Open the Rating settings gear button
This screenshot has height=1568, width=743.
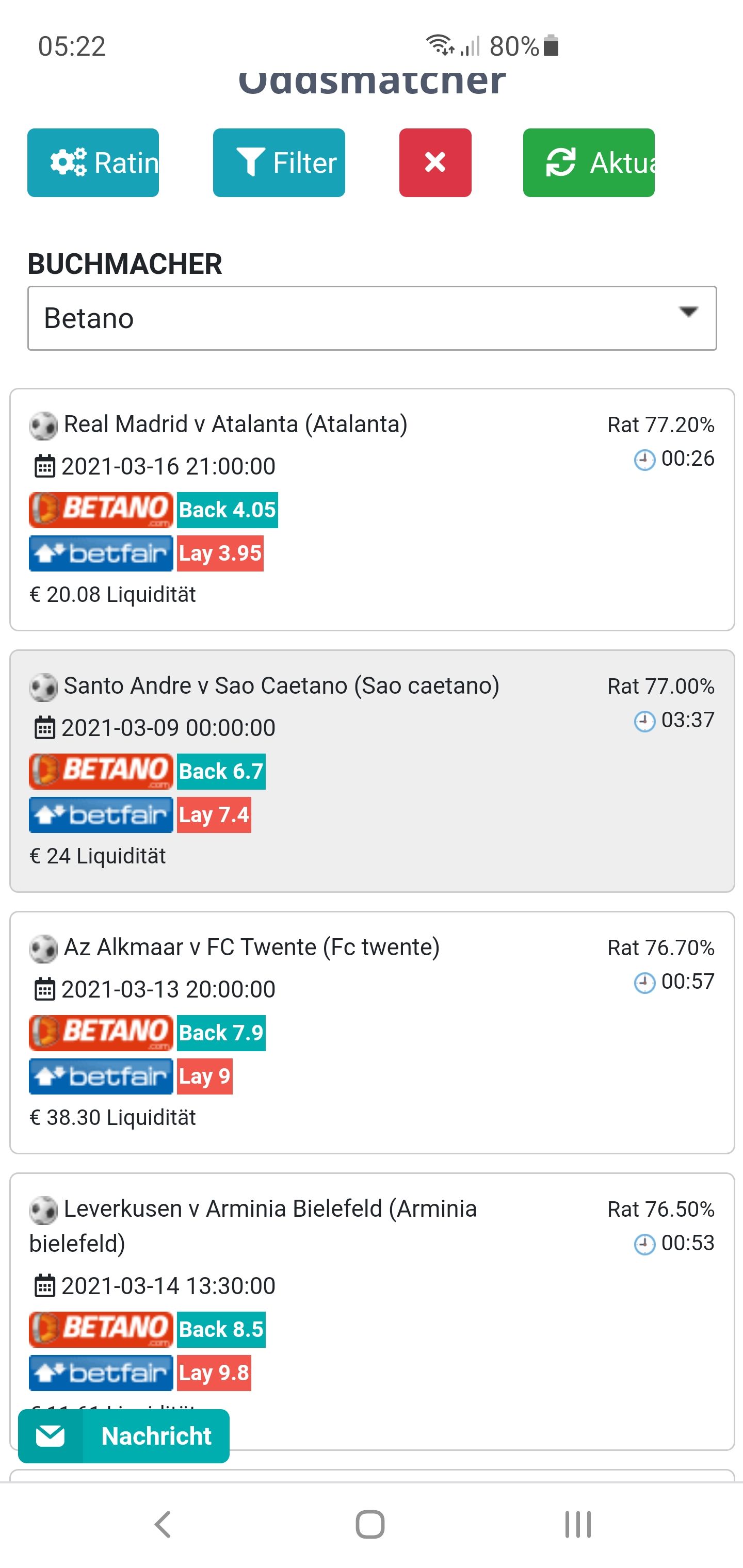93,162
